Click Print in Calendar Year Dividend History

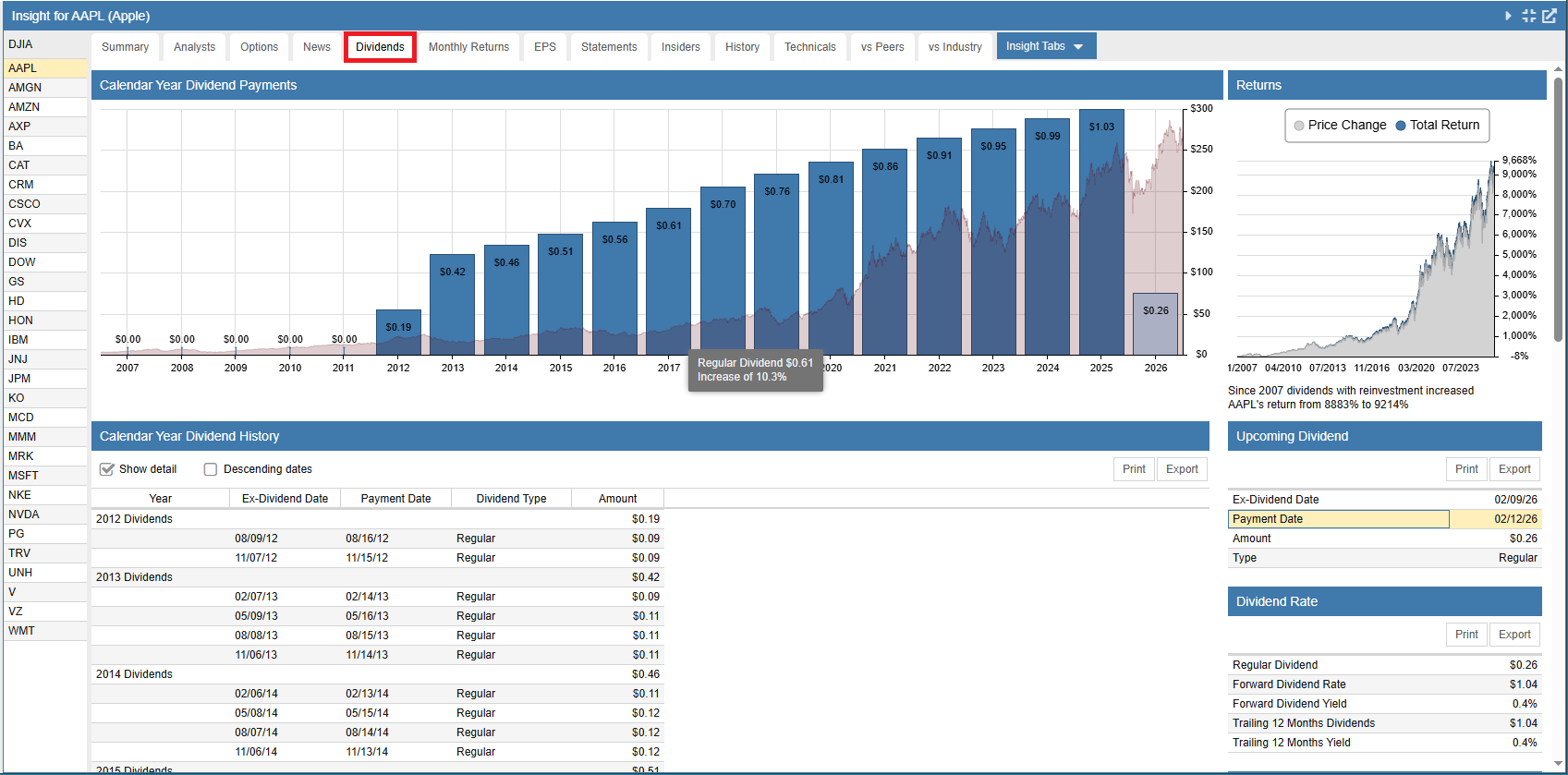[x=1134, y=469]
